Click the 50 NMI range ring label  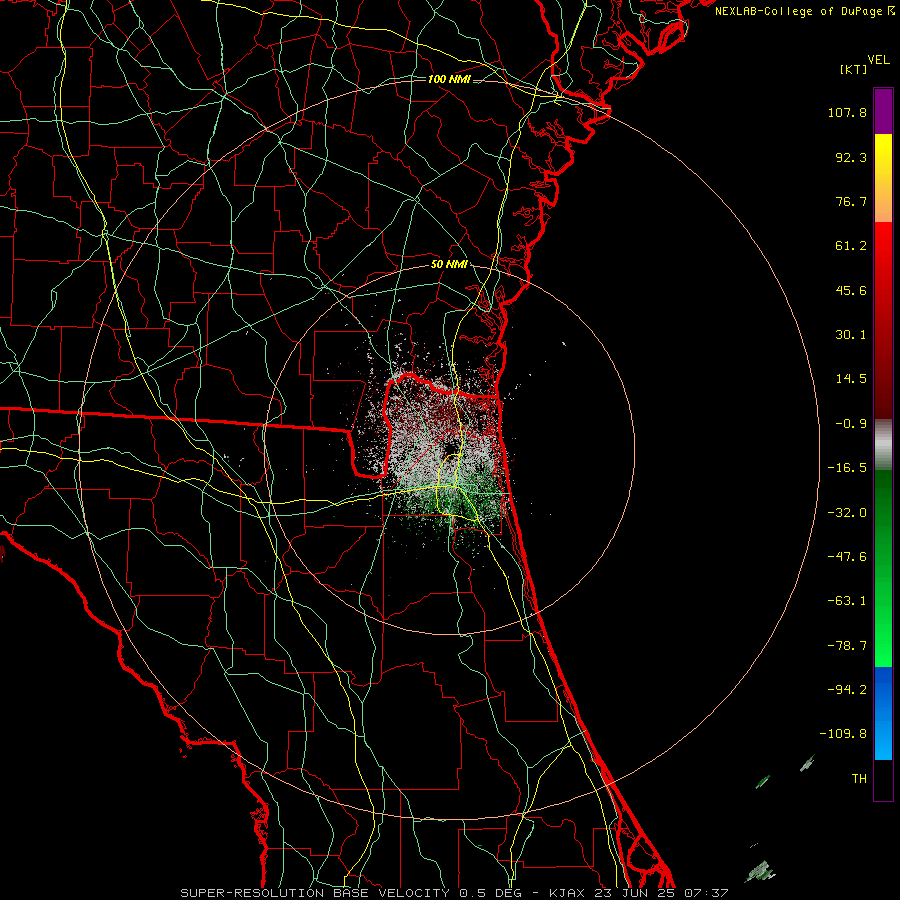point(449,265)
